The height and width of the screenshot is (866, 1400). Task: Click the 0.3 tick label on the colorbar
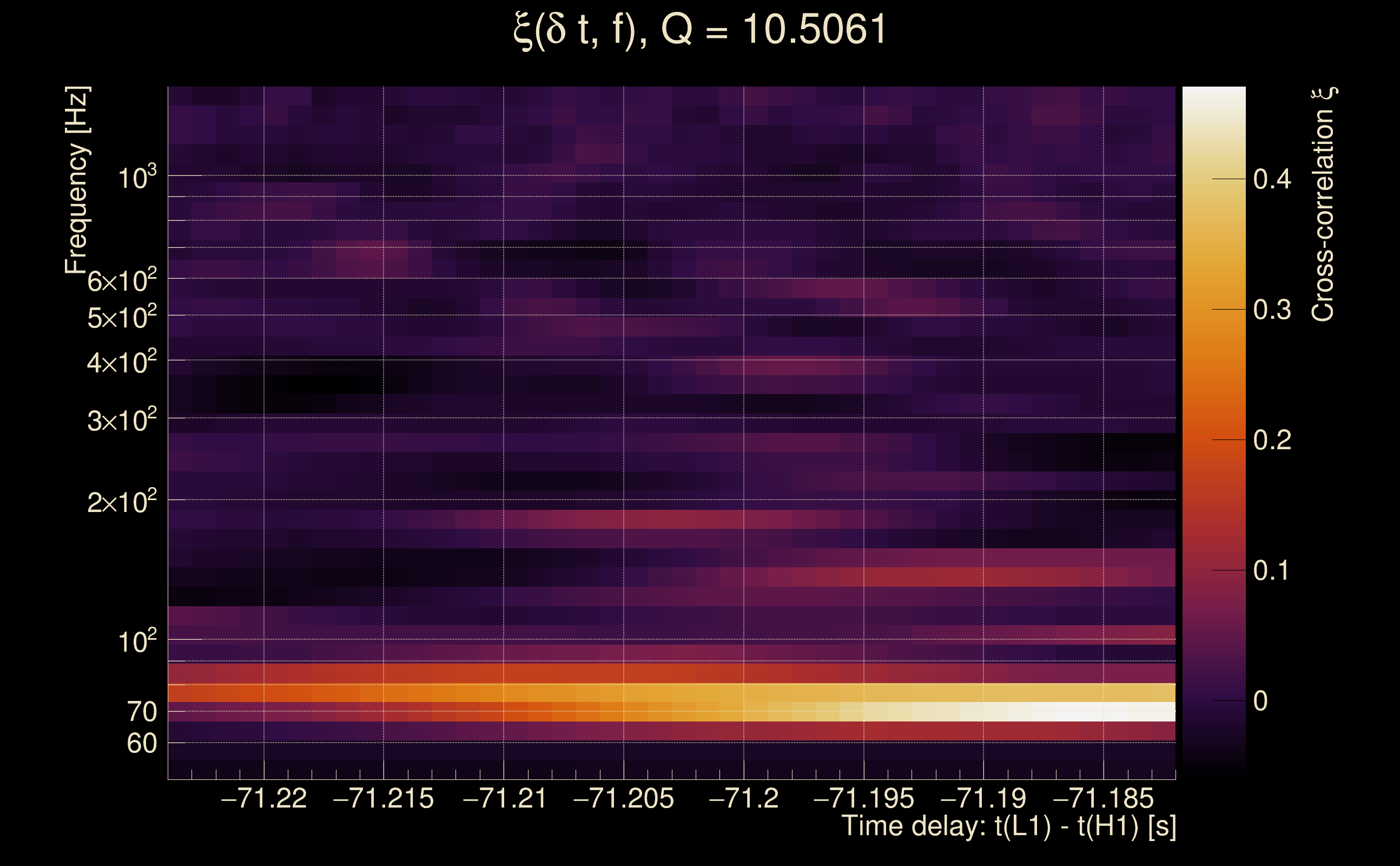[x=1272, y=310]
